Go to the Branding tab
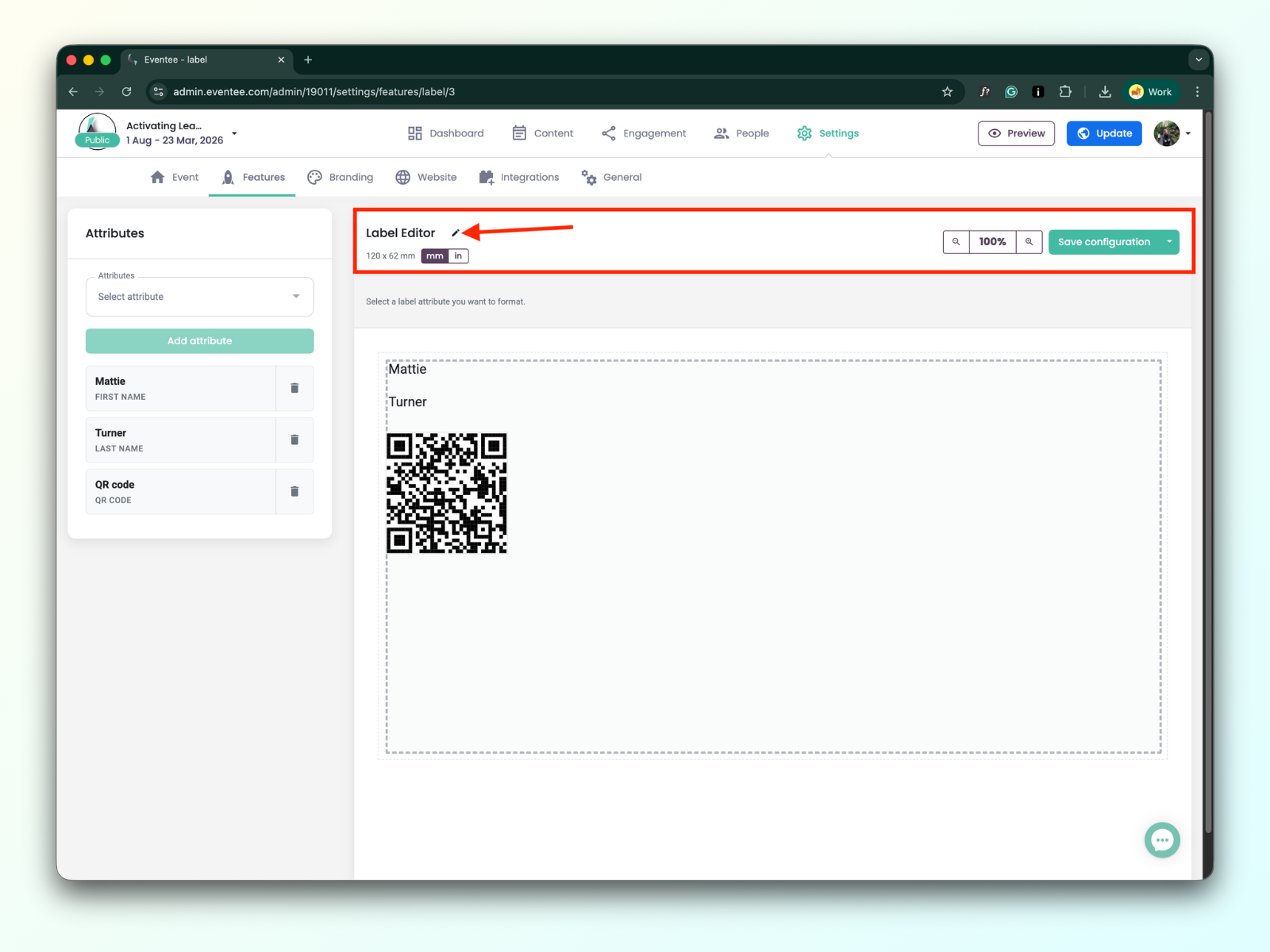Image resolution: width=1270 pixels, height=952 pixels. click(341, 177)
